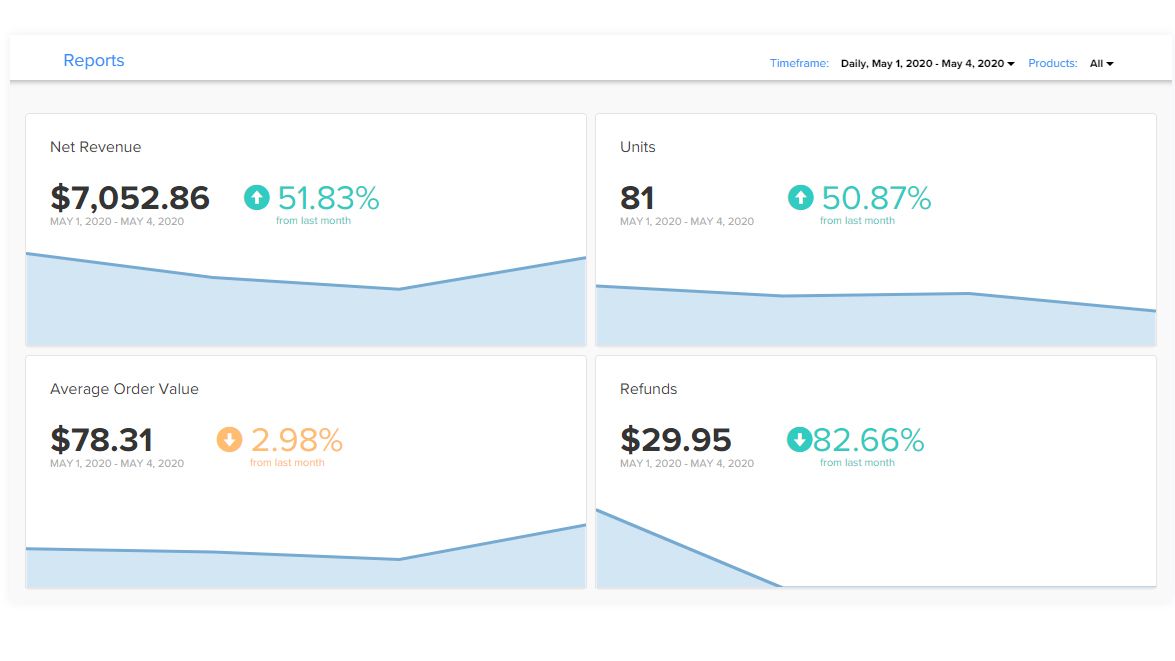Click the Units green up-arrow icon

801,198
